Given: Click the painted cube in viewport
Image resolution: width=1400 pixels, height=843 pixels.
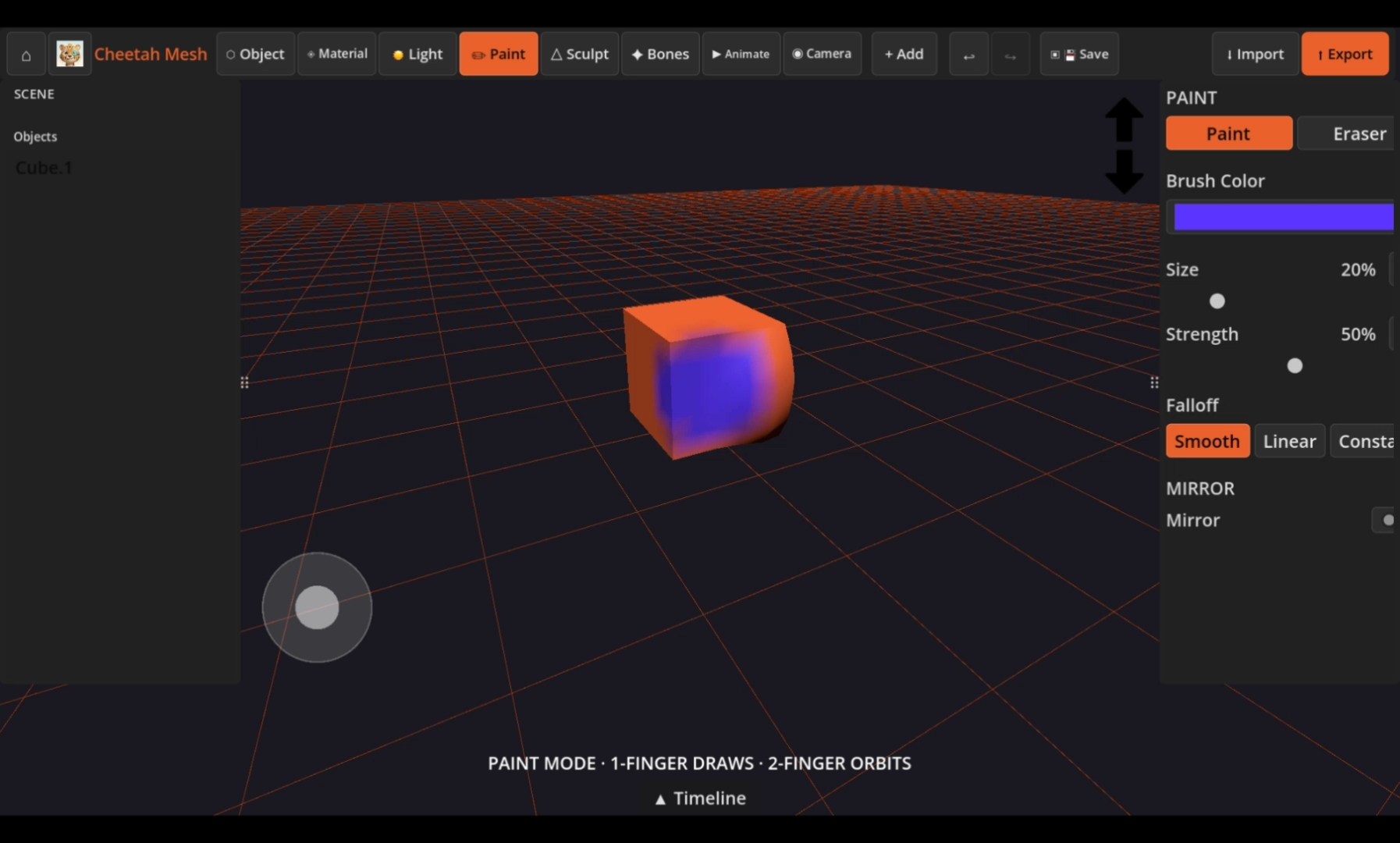Looking at the screenshot, I should (x=709, y=378).
